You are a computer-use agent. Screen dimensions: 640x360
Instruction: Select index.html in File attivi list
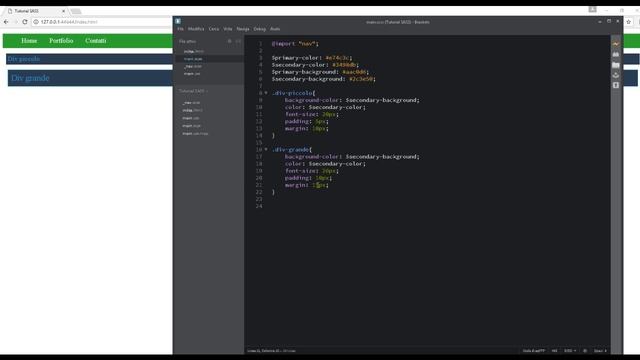click(x=193, y=51)
